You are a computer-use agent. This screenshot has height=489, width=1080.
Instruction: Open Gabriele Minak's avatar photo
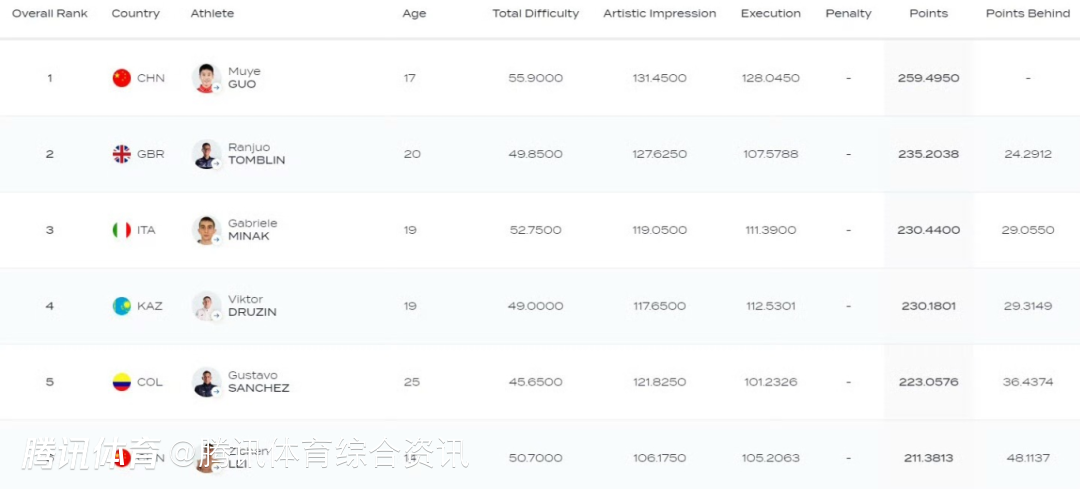point(206,230)
